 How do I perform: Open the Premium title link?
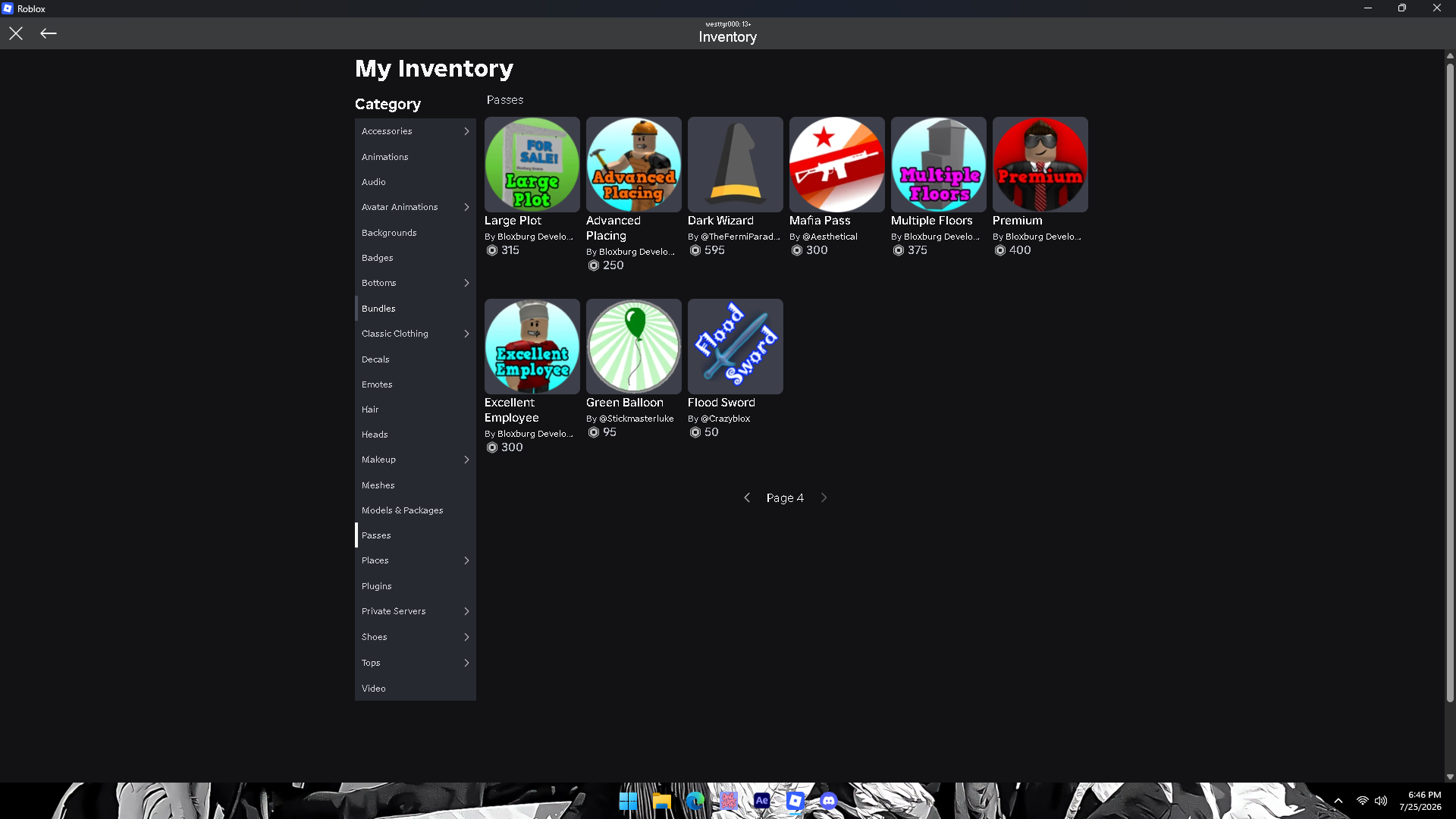pos(1017,221)
